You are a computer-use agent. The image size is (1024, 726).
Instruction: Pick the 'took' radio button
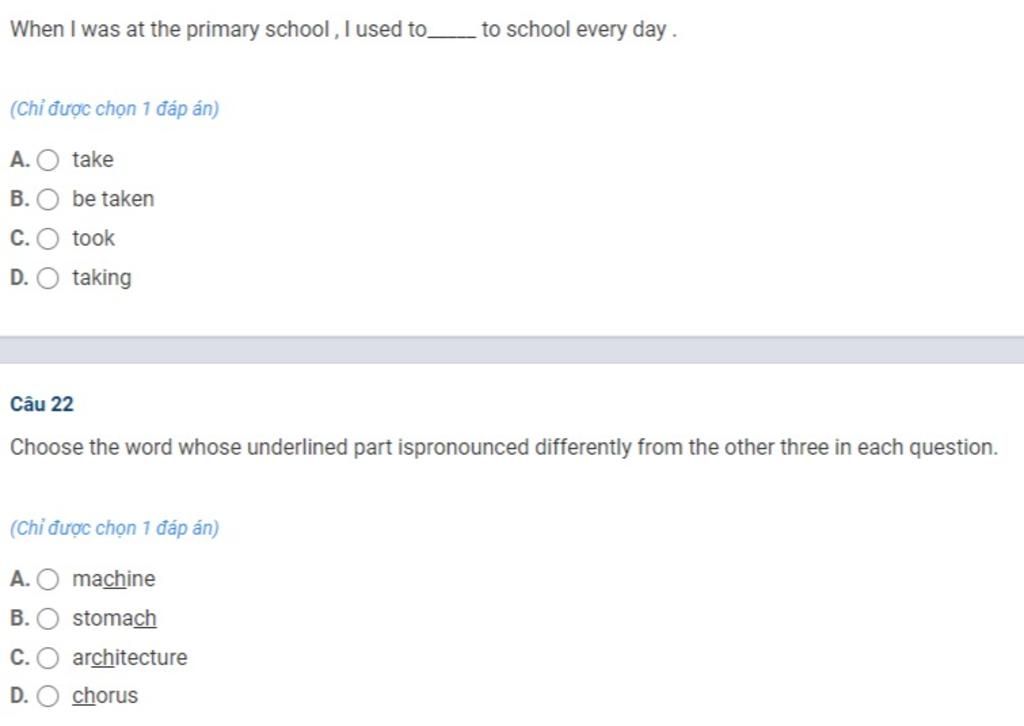pos(48,239)
